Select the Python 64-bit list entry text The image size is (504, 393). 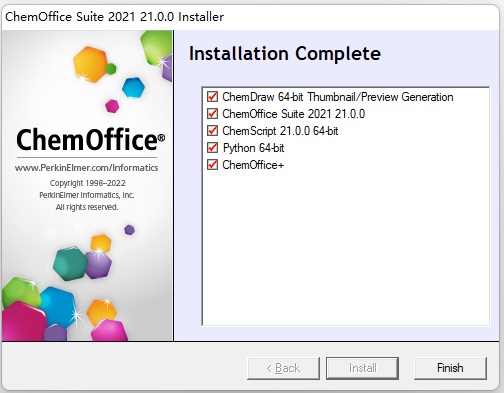click(253, 148)
